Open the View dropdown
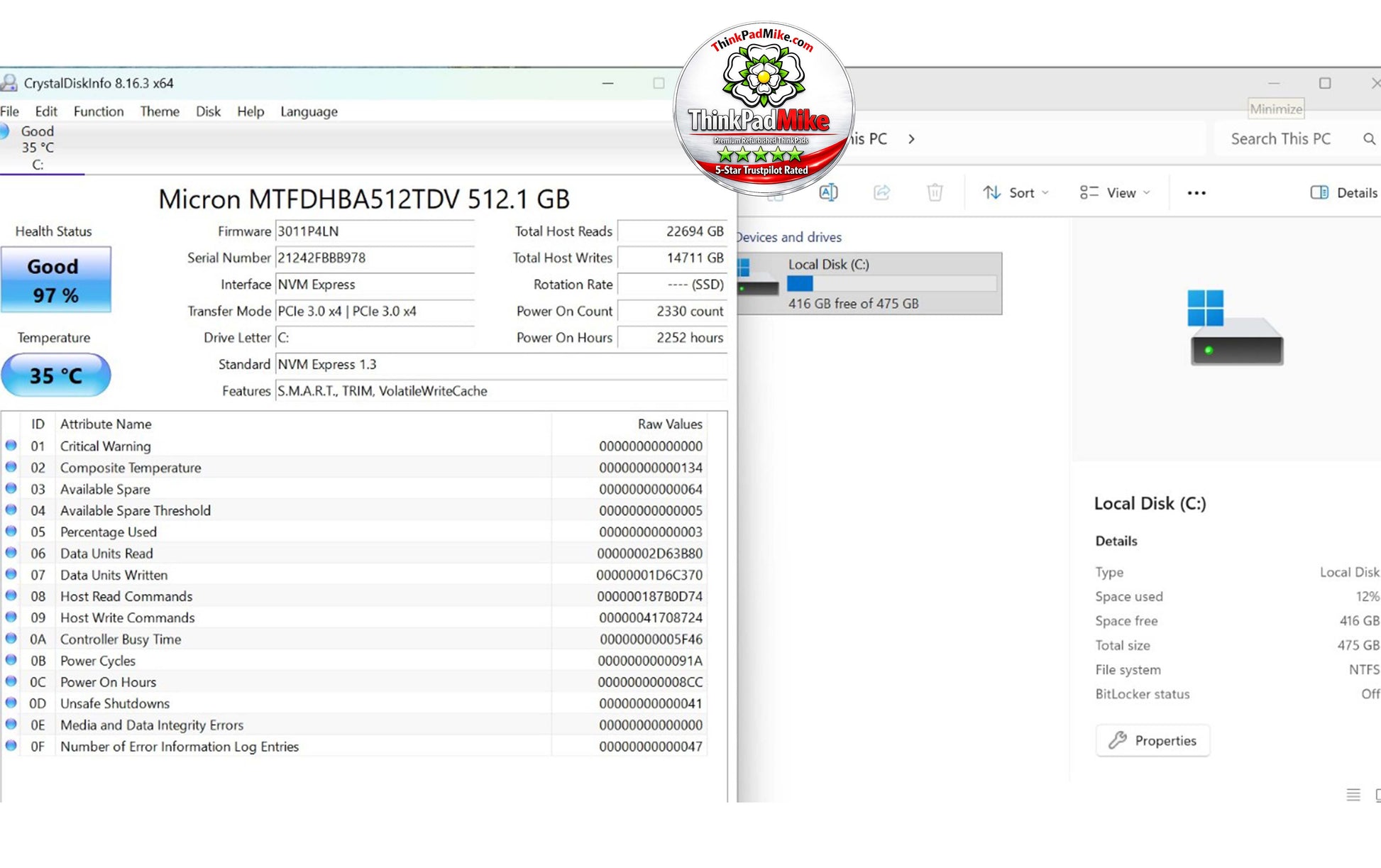Image resolution: width=1381 pixels, height=868 pixels. tap(1114, 193)
